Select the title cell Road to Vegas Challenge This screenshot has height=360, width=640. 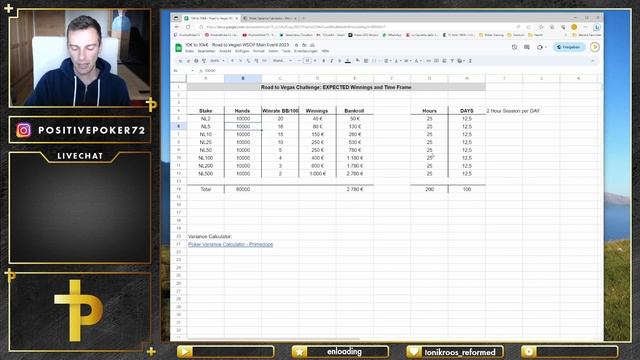pos(336,87)
